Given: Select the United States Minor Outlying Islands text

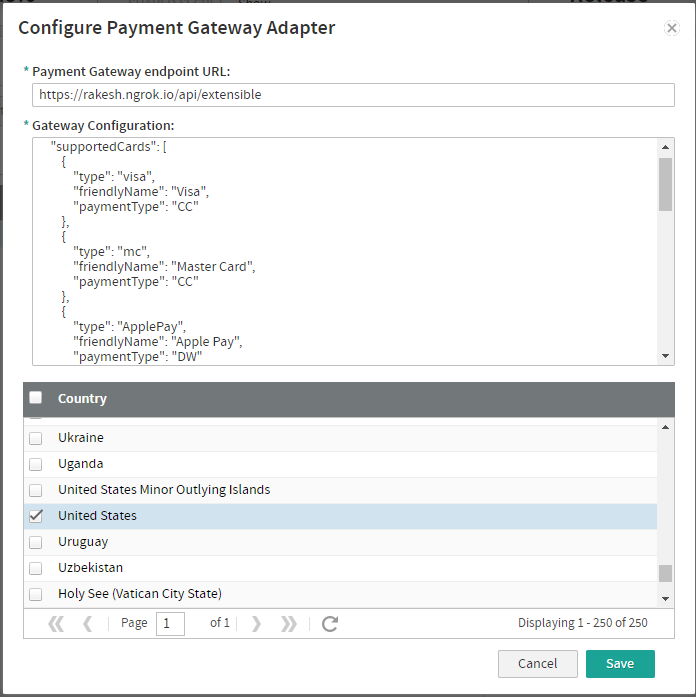Looking at the screenshot, I should click(x=164, y=489).
